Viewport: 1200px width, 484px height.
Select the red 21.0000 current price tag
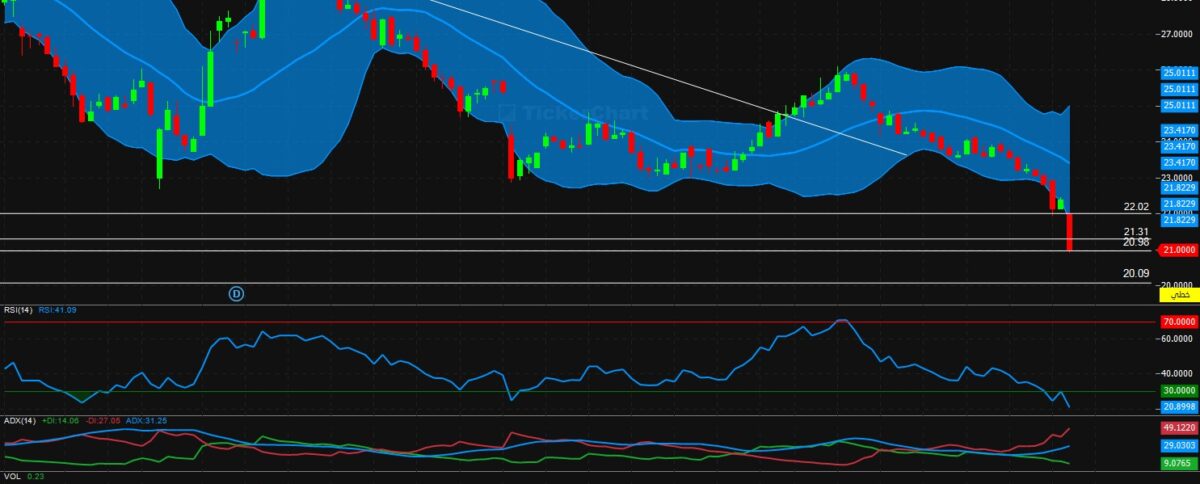click(x=1178, y=250)
